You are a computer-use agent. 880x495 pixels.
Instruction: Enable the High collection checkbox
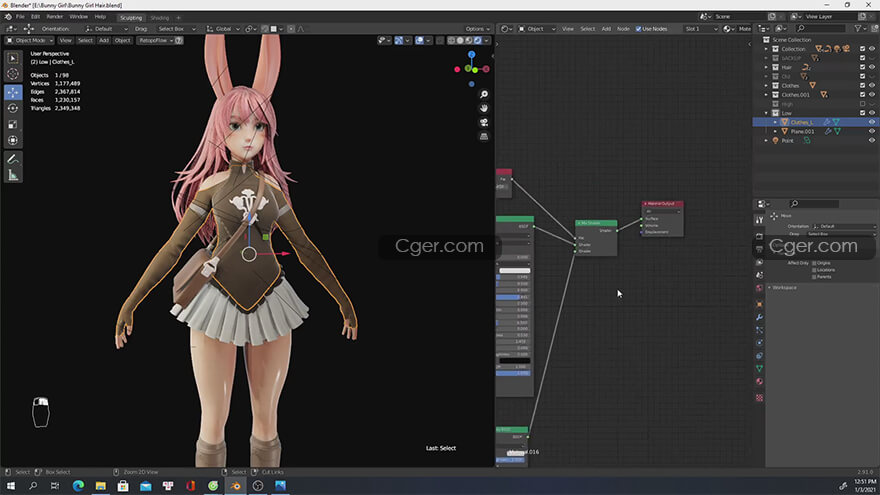[x=863, y=104]
